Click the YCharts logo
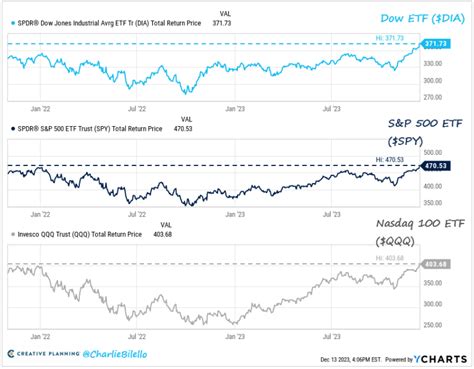 tap(440, 359)
